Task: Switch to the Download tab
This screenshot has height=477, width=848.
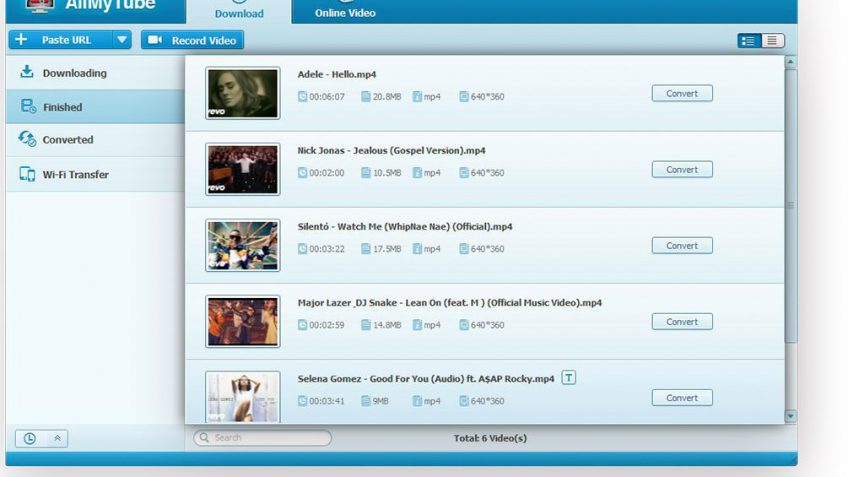Action: coord(238,12)
